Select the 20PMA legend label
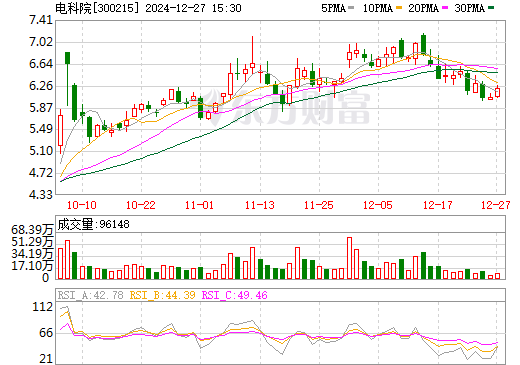 coord(423,8)
